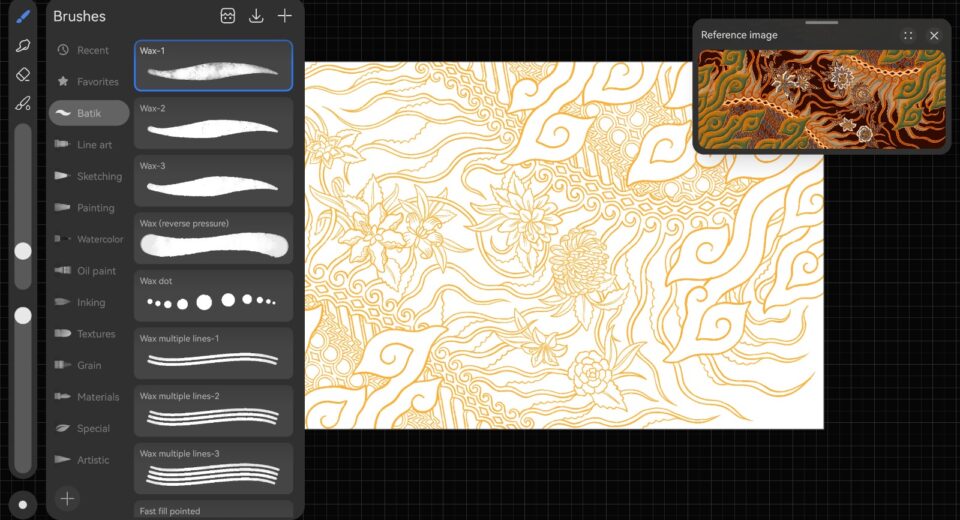Close the Reference image panel

[934, 35]
